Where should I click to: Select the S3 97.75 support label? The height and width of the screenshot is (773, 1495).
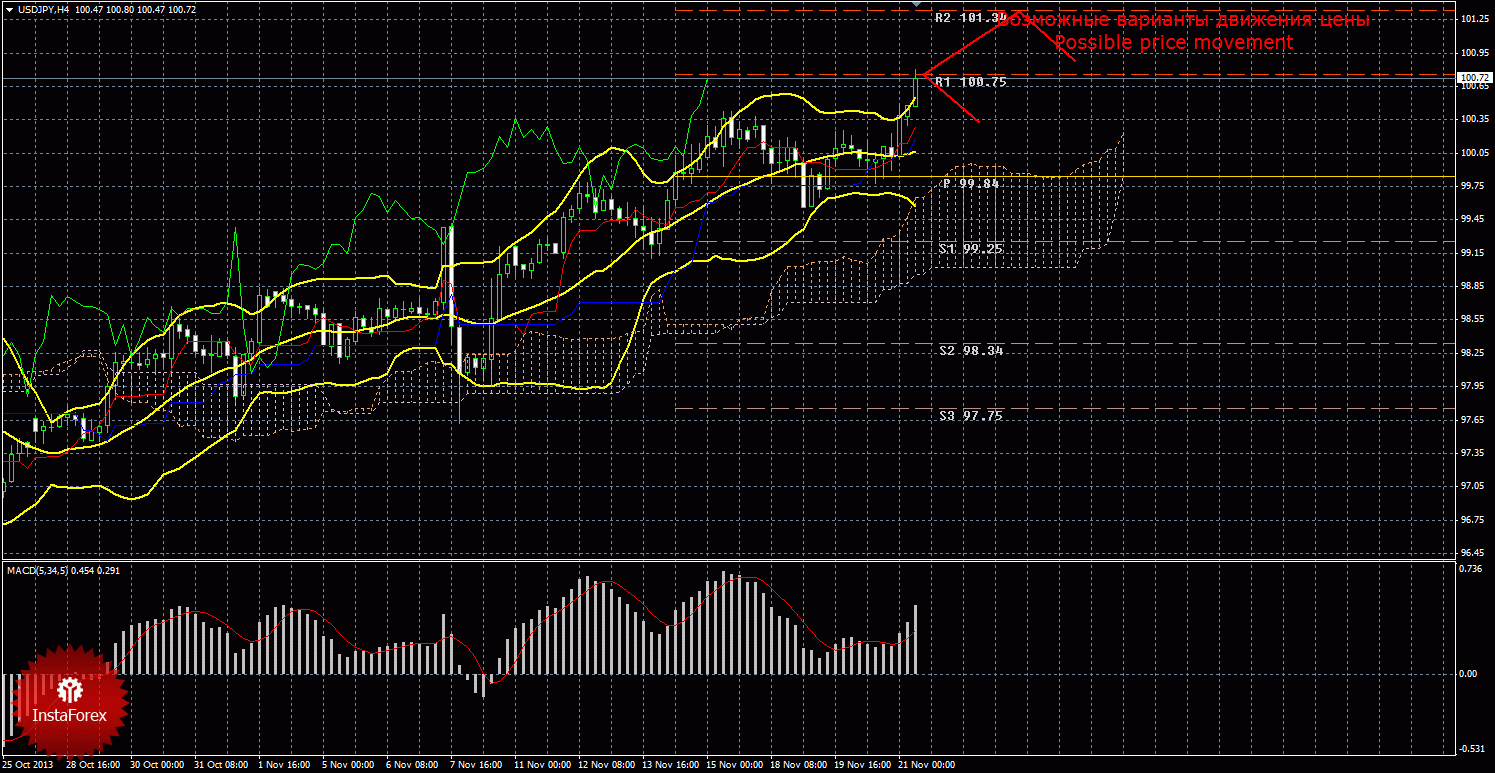[x=971, y=415]
